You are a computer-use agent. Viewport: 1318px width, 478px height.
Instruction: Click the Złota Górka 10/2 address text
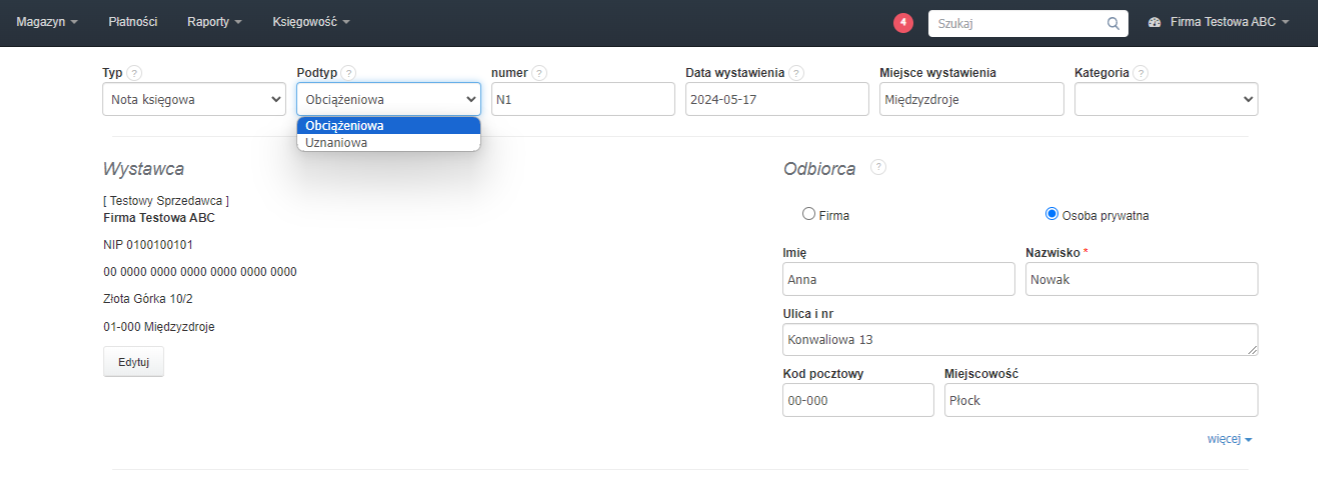148,298
